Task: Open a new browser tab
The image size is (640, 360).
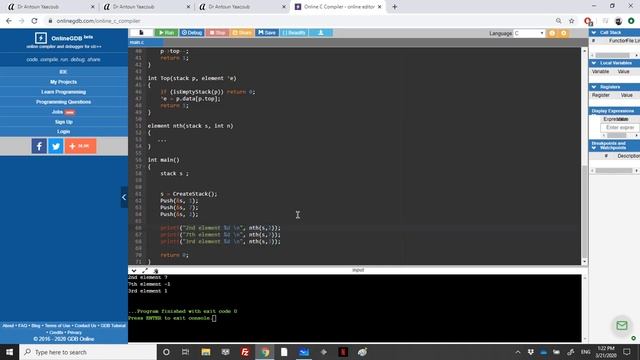Action: (394, 7)
